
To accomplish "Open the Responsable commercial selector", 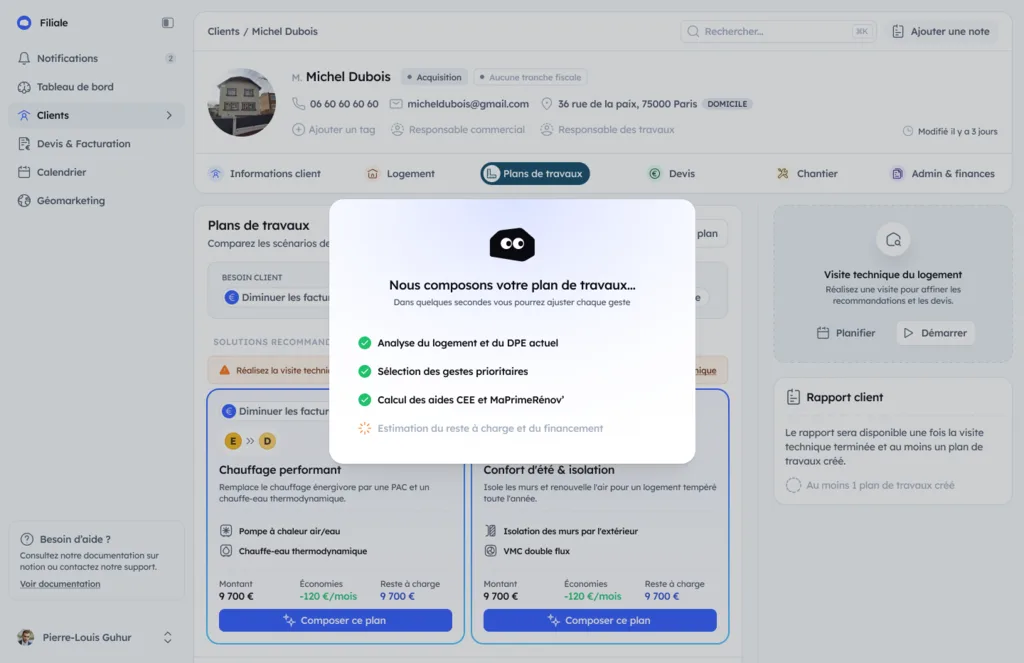I will [458, 129].
